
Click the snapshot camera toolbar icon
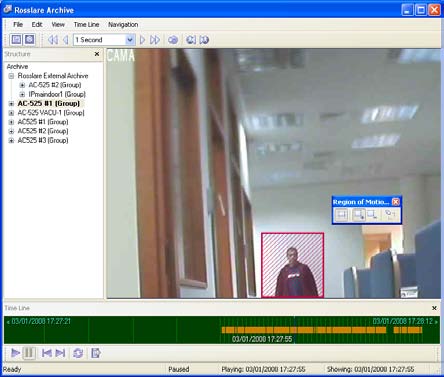pos(173,40)
